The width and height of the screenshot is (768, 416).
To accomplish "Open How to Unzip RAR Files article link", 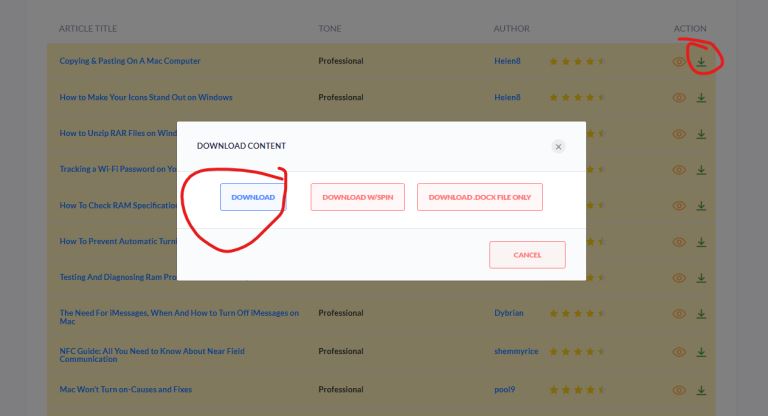I will pos(118,133).
